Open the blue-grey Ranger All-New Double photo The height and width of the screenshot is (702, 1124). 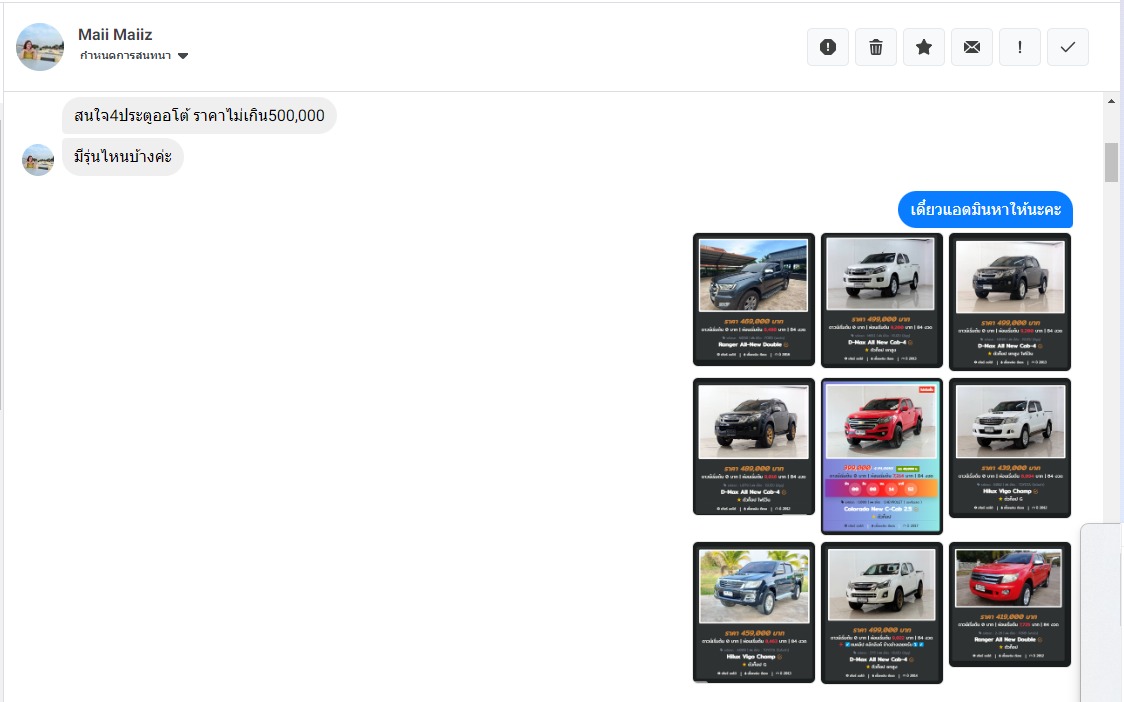pyautogui.click(x=753, y=299)
